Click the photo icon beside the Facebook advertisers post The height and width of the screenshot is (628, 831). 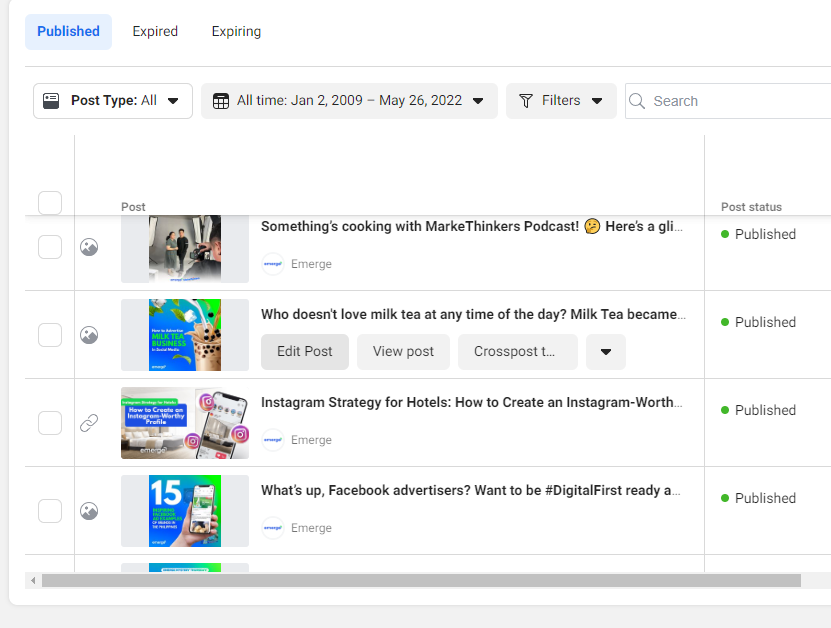[89, 511]
